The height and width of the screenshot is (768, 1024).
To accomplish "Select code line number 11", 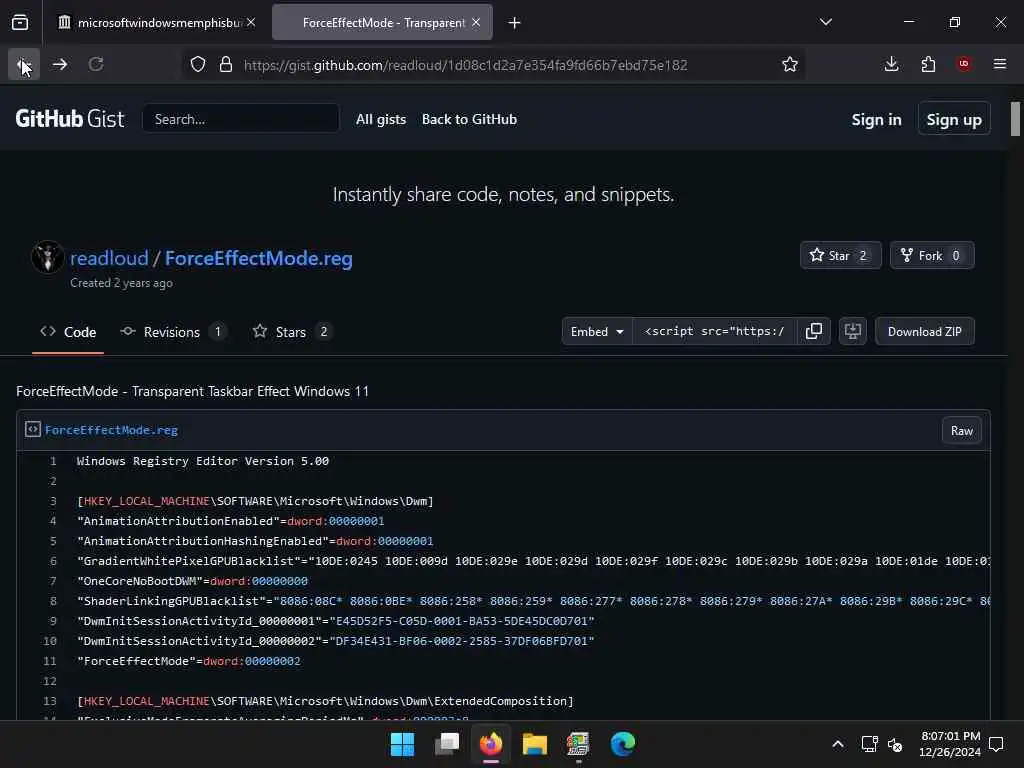I will click(50, 661).
